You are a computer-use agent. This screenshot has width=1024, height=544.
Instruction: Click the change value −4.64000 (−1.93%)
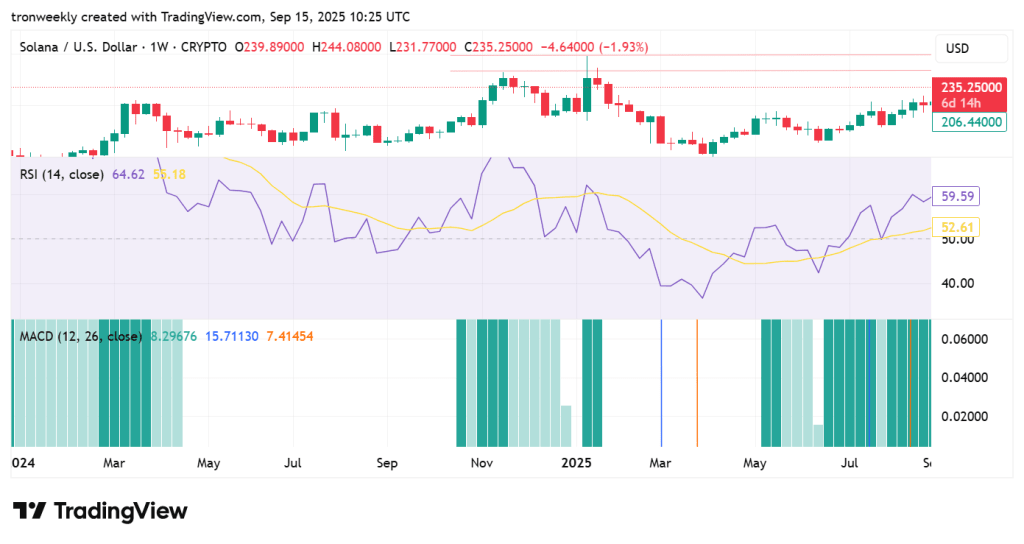click(594, 47)
